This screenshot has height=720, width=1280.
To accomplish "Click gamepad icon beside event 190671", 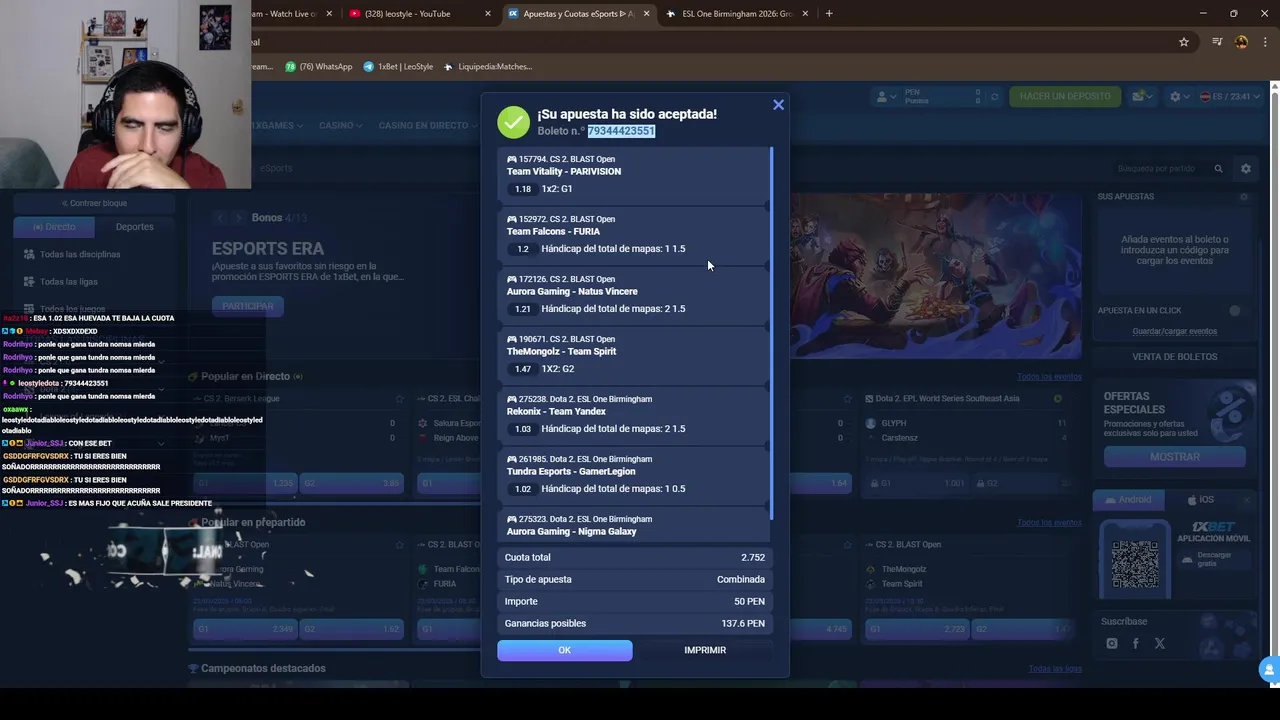I will click(512, 339).
